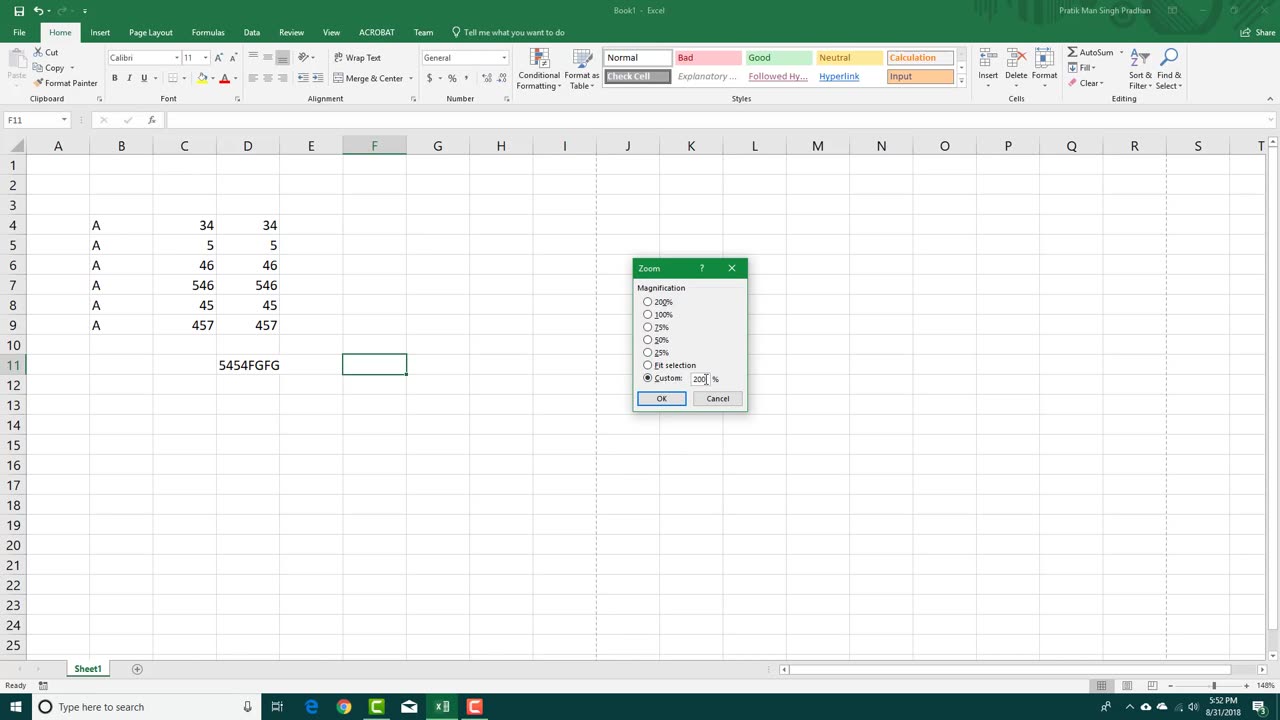Image resolution: width=1280 pixels, height=720 pixels.
Task: Click the Tell me what you want search
Action: point(508,32)
